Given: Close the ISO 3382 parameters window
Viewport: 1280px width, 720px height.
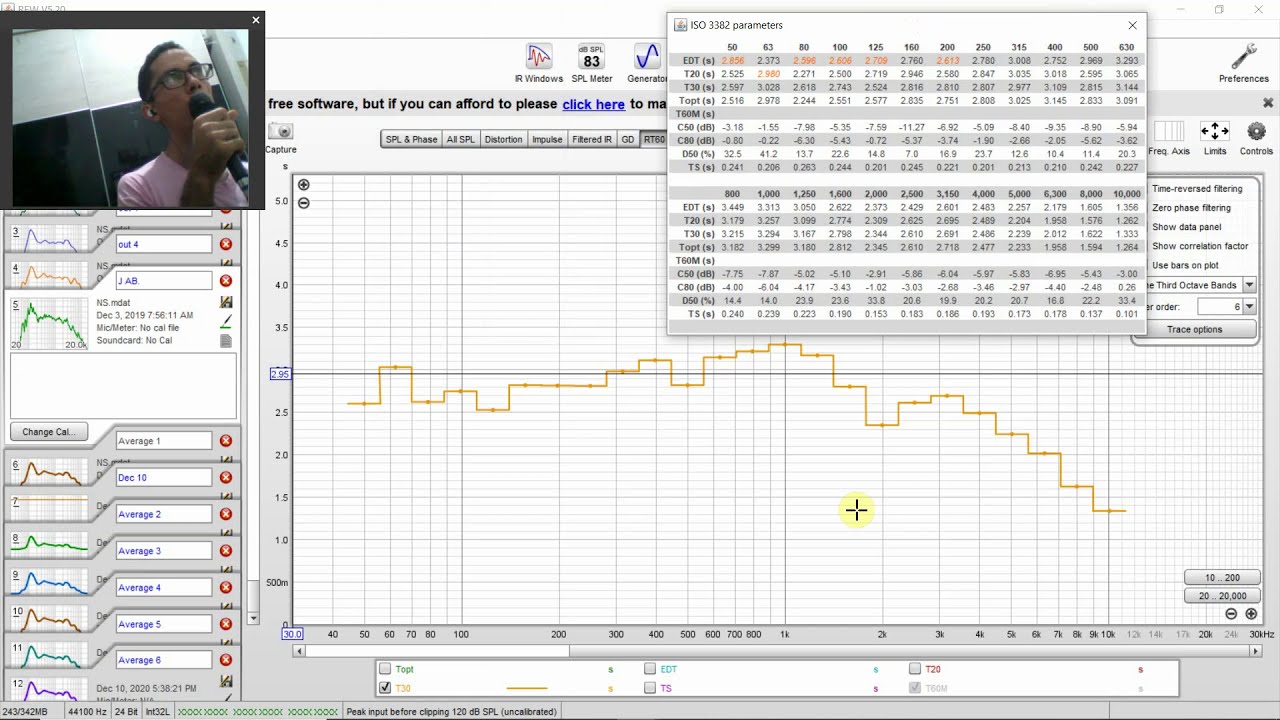Looking at the screenshot, I should (x=1132, y=25).
